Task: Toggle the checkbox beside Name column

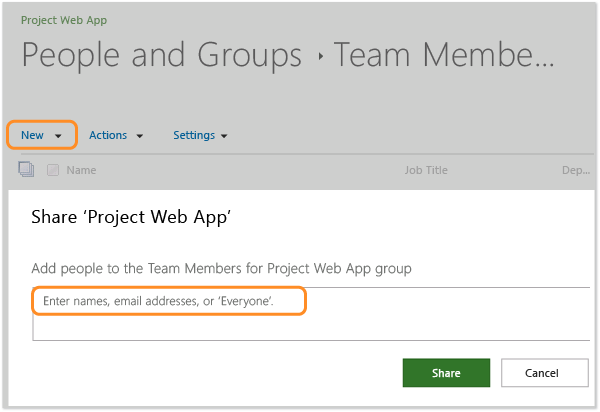Action: (53, 170)
